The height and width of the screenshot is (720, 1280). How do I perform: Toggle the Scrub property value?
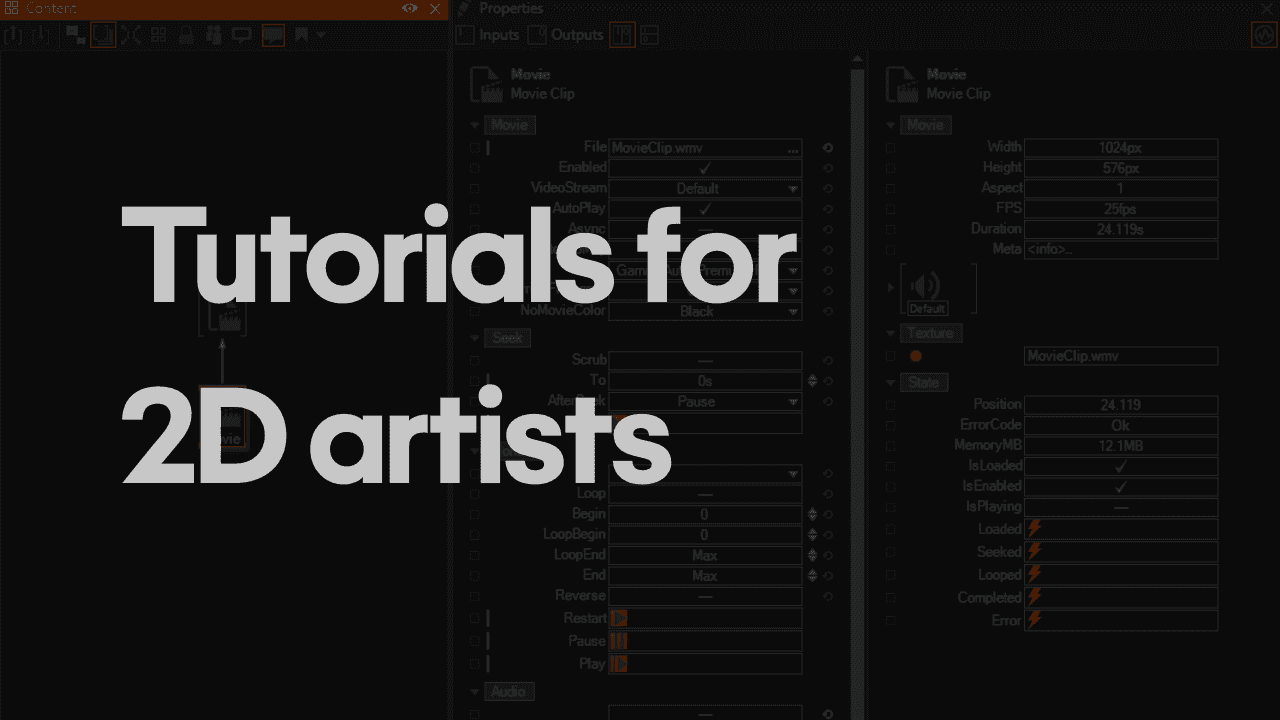click(x=705, y=360)
